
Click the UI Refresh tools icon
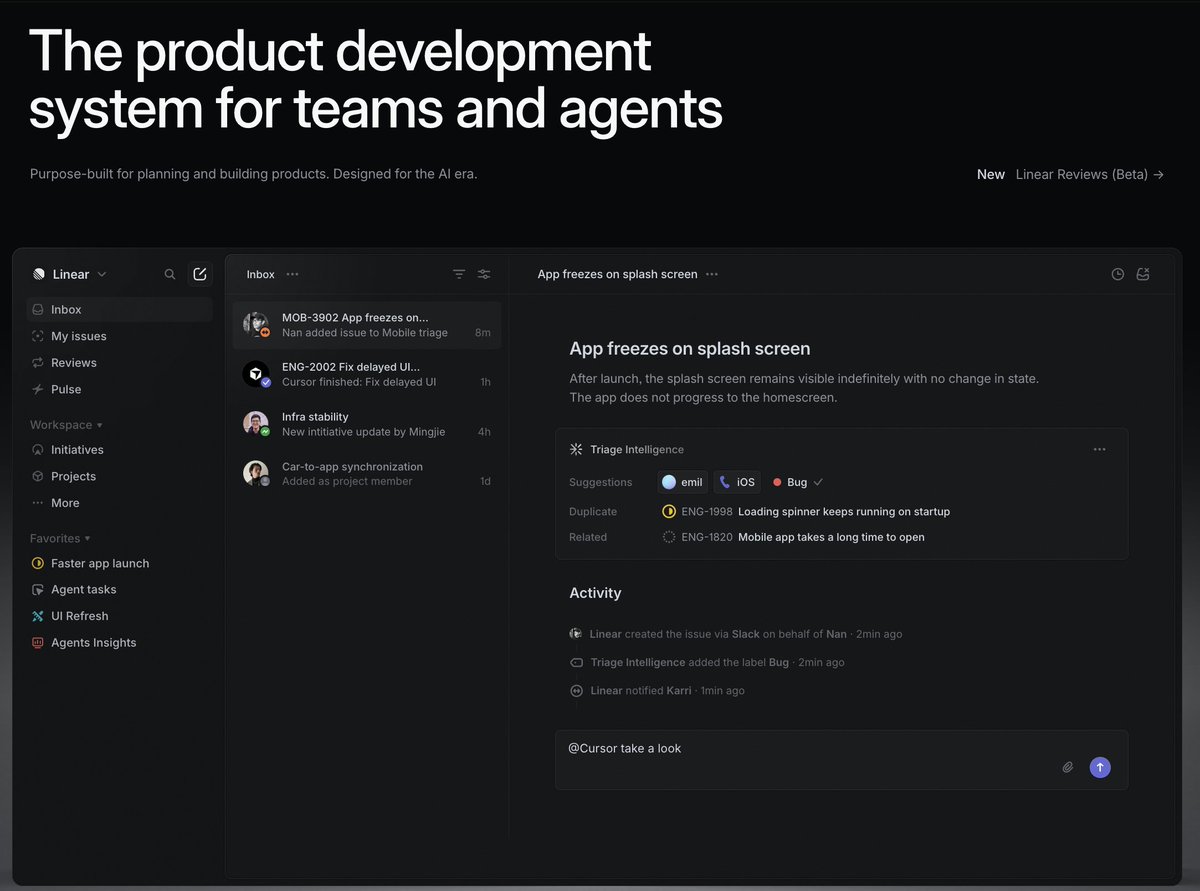(x=38, y=616)
